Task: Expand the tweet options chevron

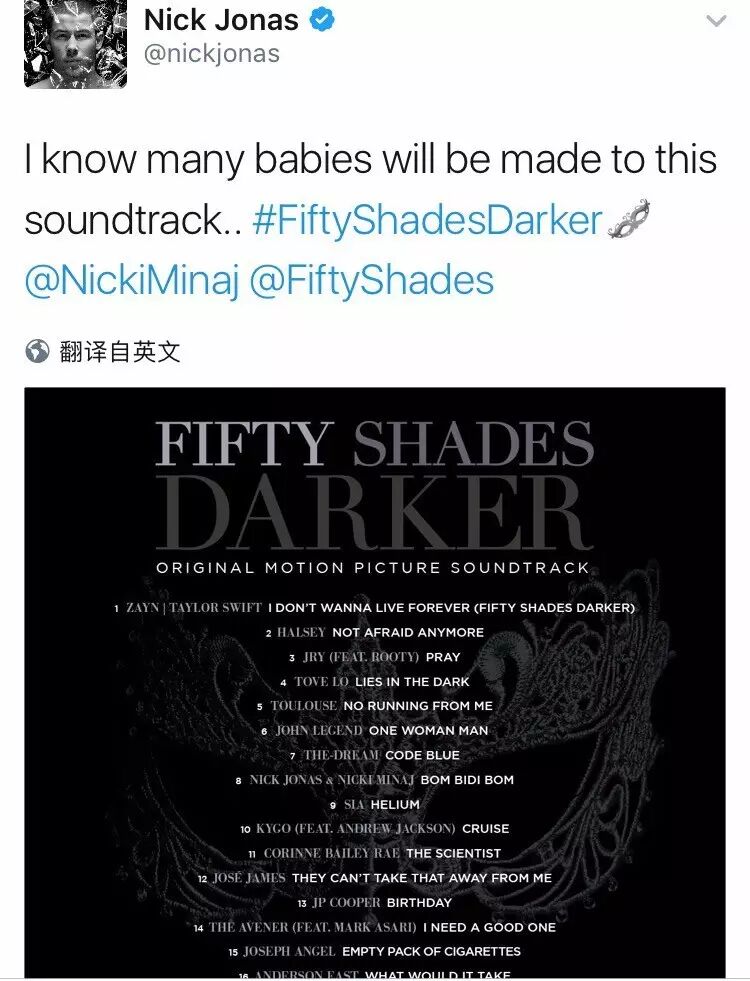Action: click(716, 21)
